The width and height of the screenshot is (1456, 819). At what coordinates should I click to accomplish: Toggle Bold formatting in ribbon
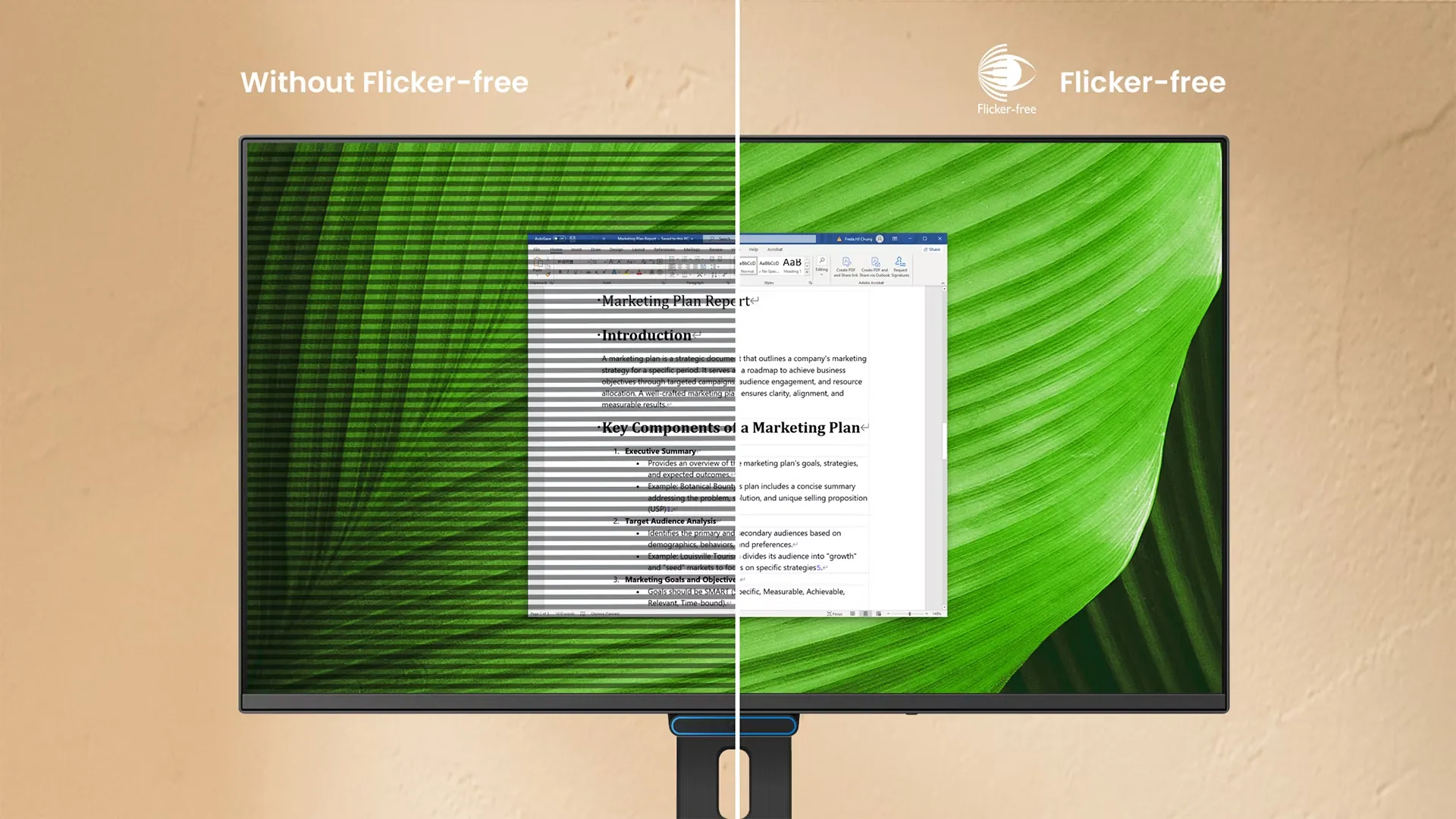[560, 271]
